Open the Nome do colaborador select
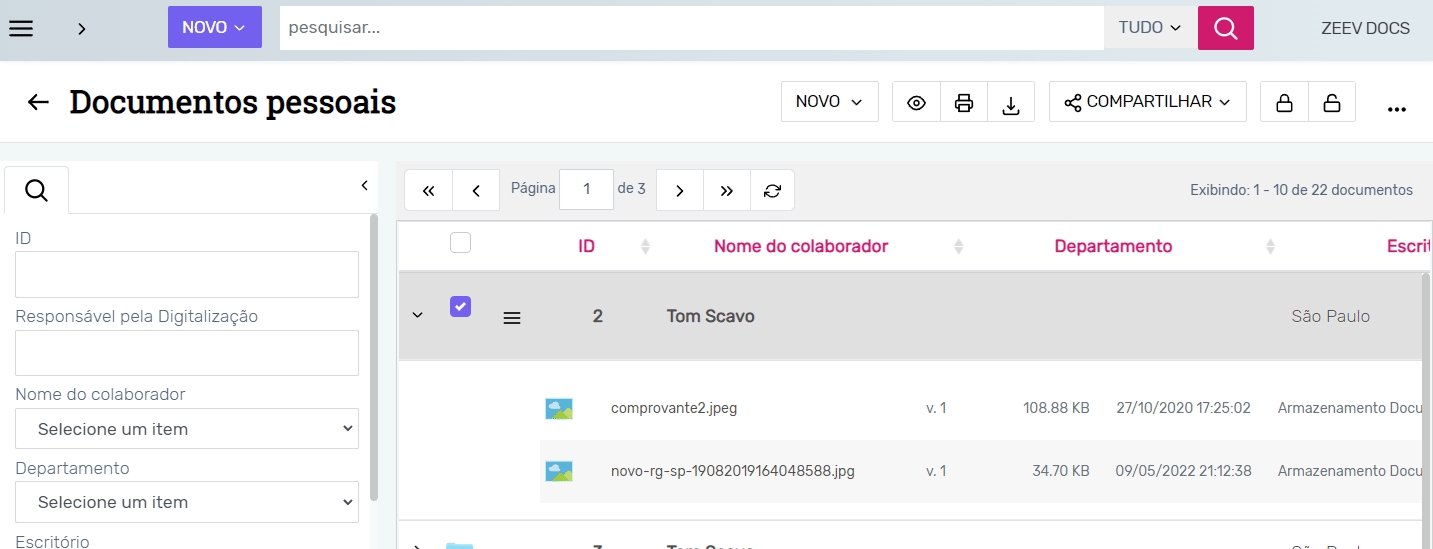The width and height of the screenshot is (1433, 549). coord(187,429)
